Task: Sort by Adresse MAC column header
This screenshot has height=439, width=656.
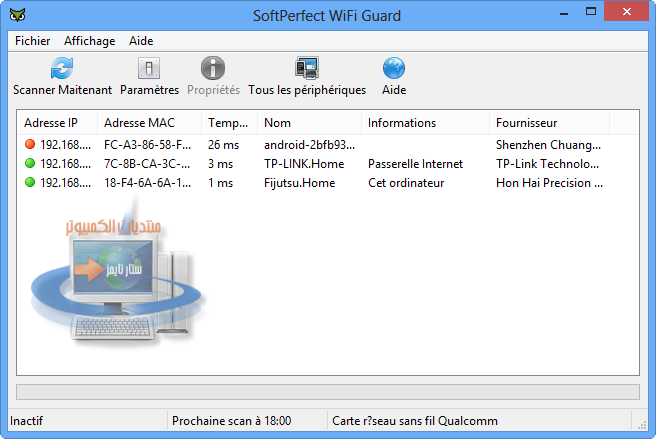Action: 149,123
